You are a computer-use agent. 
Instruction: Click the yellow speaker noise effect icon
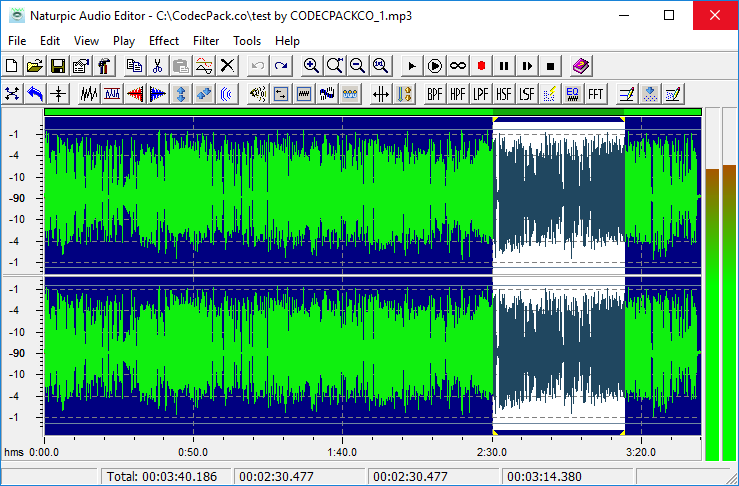point(258,94)
